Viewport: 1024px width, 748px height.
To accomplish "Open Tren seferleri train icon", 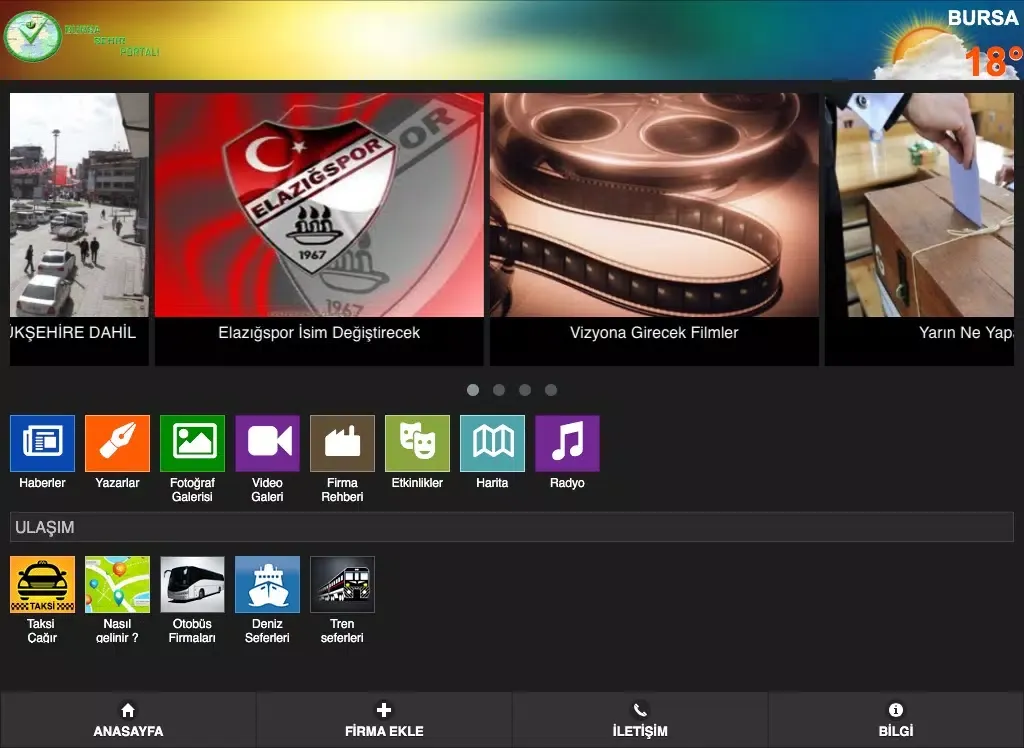I will [x=342, y=584].
